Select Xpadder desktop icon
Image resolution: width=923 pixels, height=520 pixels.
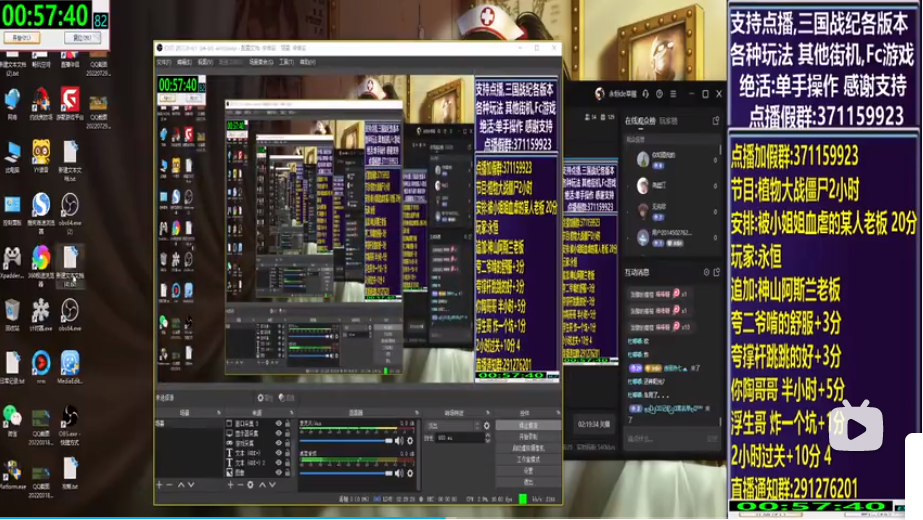click(x=12, y=262)
